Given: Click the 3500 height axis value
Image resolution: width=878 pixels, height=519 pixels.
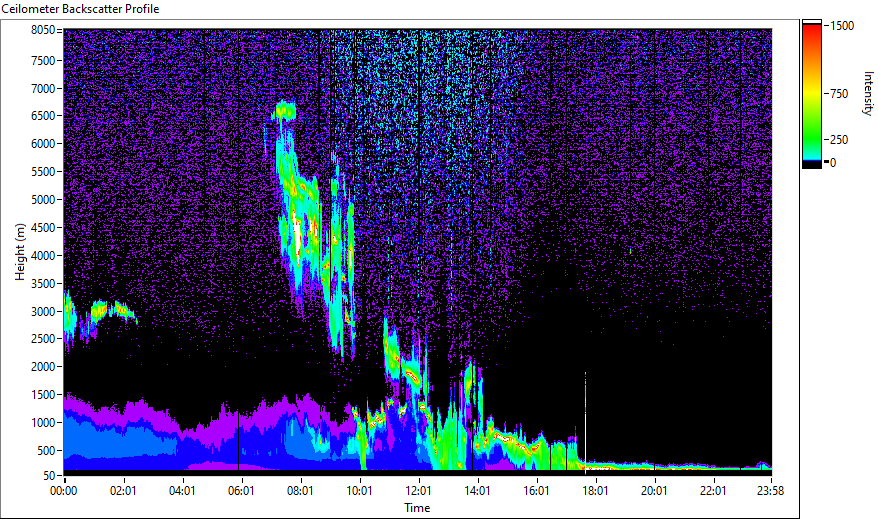Looking at the screenshot, I should [43, 284].
